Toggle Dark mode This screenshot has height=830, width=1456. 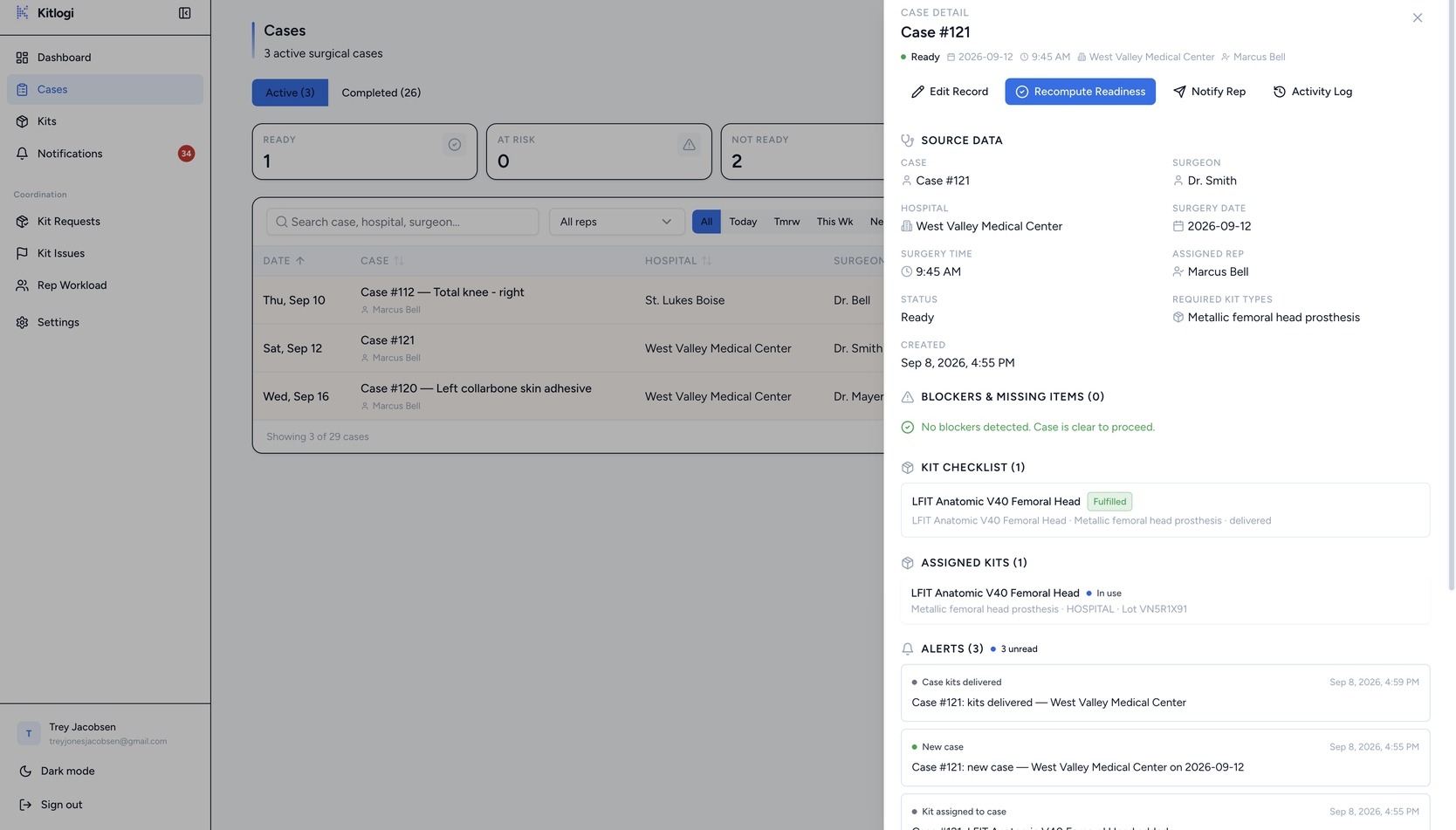coord(105,772)
